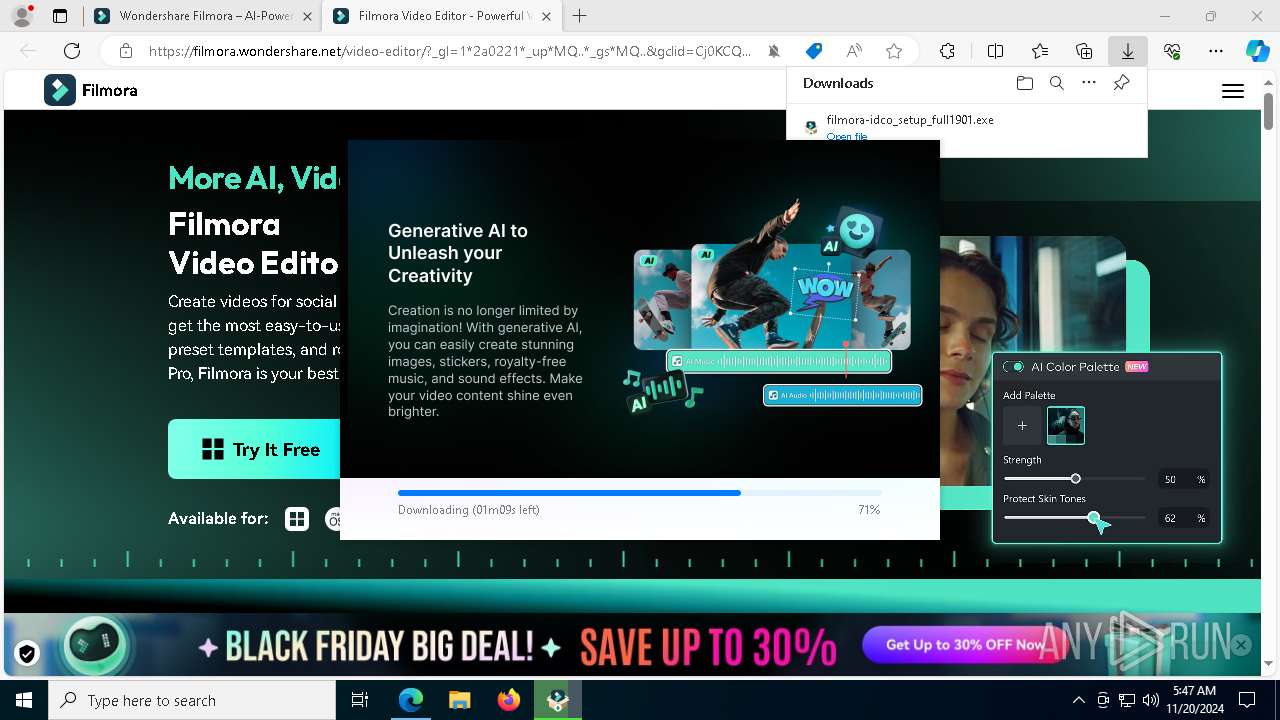Screen dimensions: 1280x720
Task: Click the Type here to search box
Action: click(192, 700)
